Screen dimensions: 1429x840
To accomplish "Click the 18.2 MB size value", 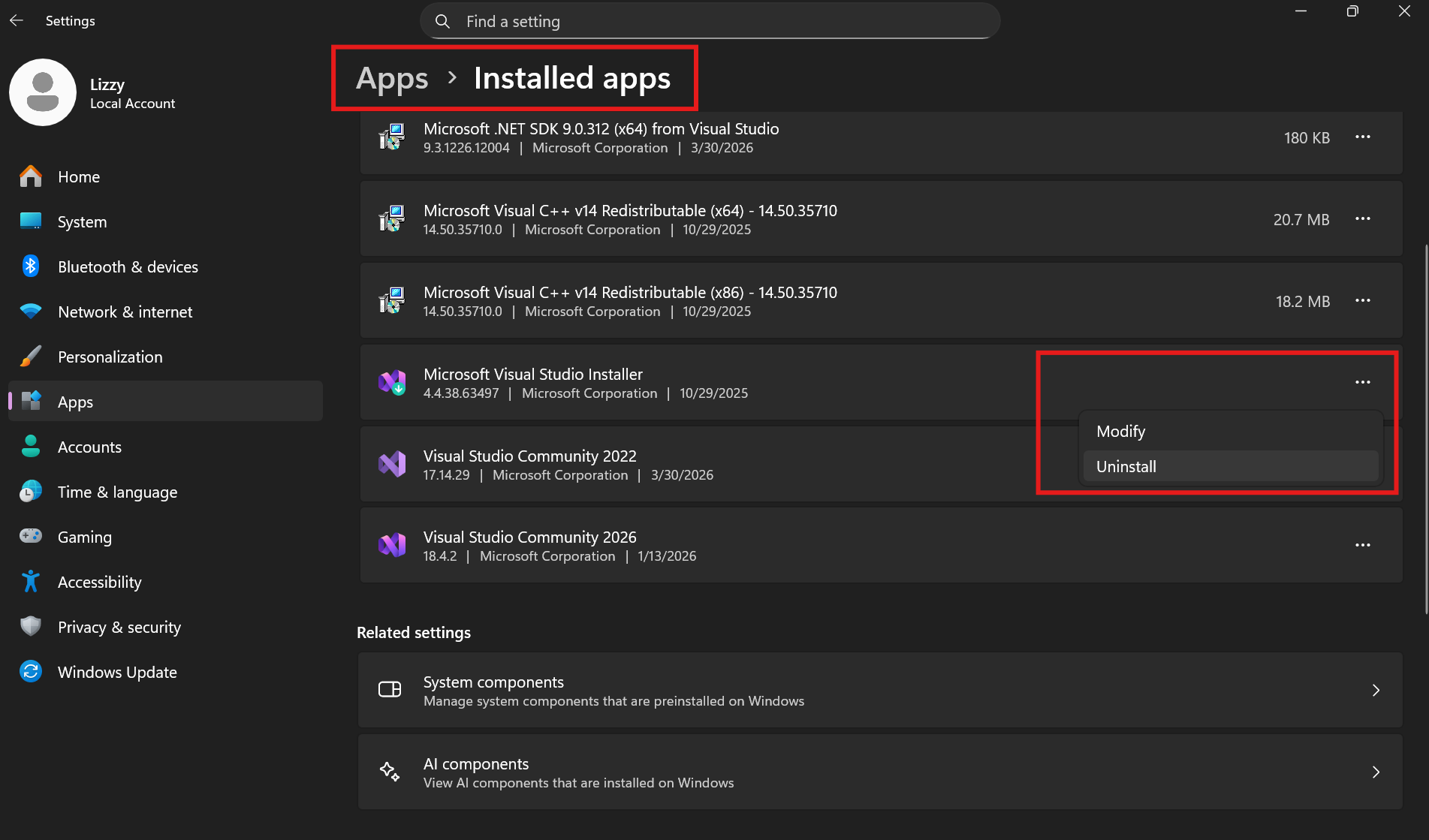I will [1303, 302].
